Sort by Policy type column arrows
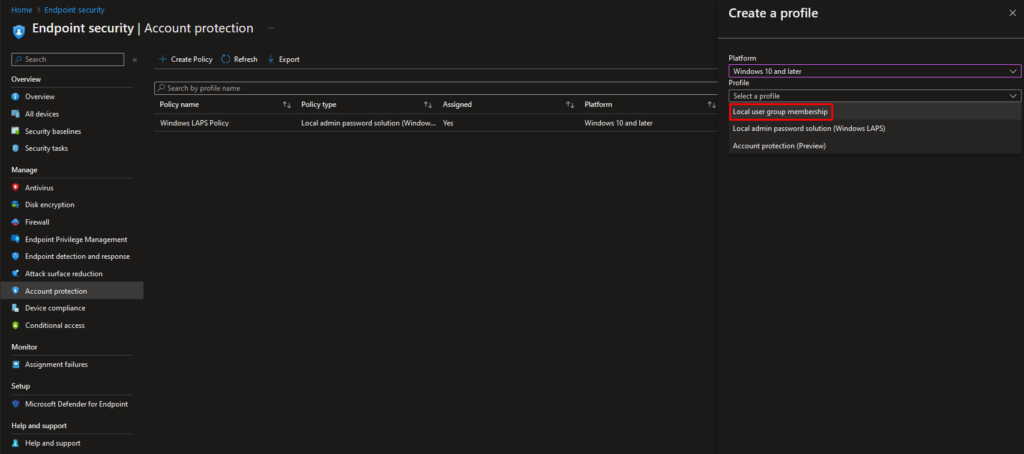 pyautogui.click(x=428, y=105)
